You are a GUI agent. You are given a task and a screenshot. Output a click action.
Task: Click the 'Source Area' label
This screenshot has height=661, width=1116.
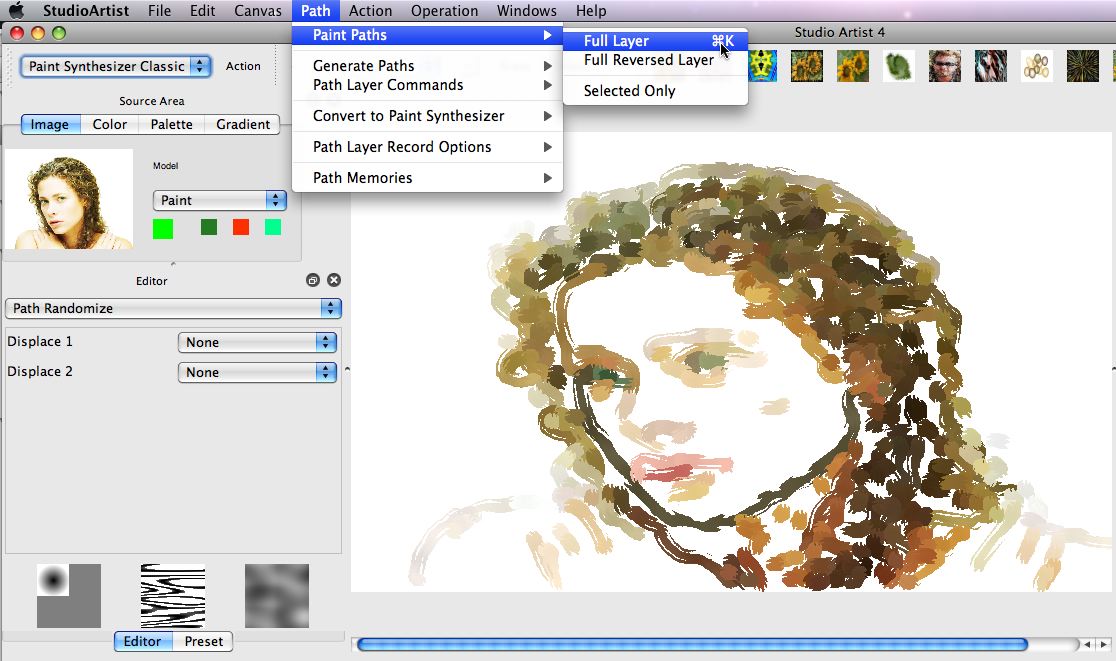point(152,101)
